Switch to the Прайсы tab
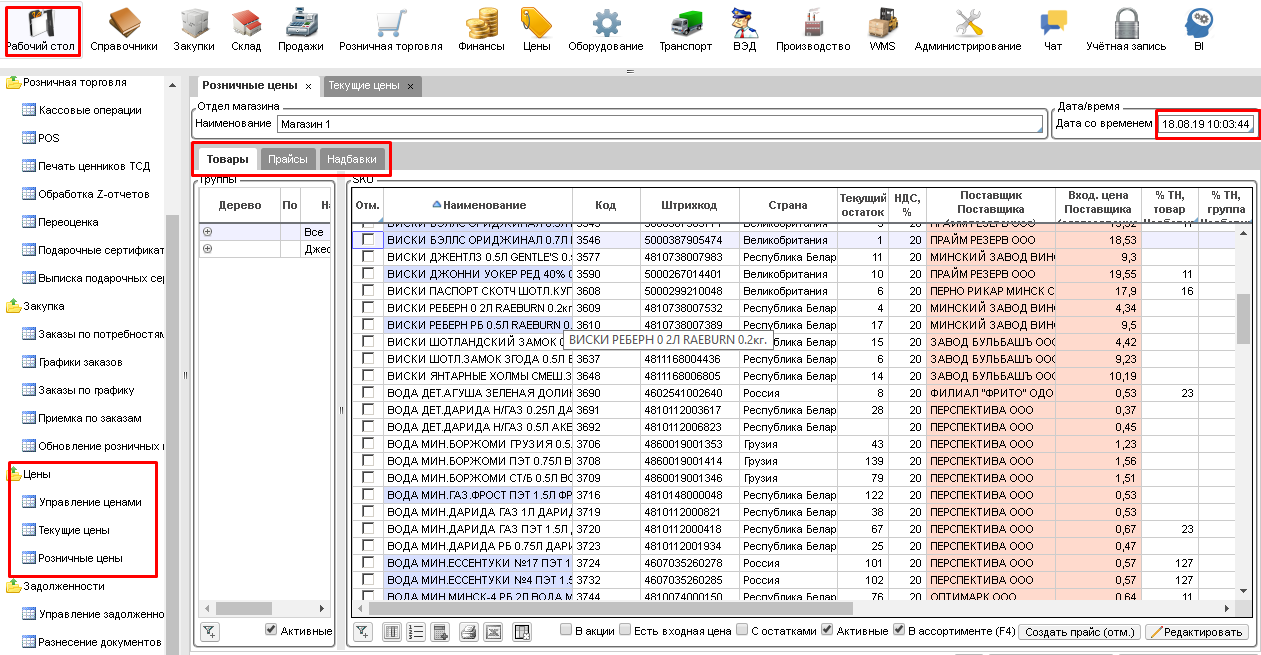 287,159
